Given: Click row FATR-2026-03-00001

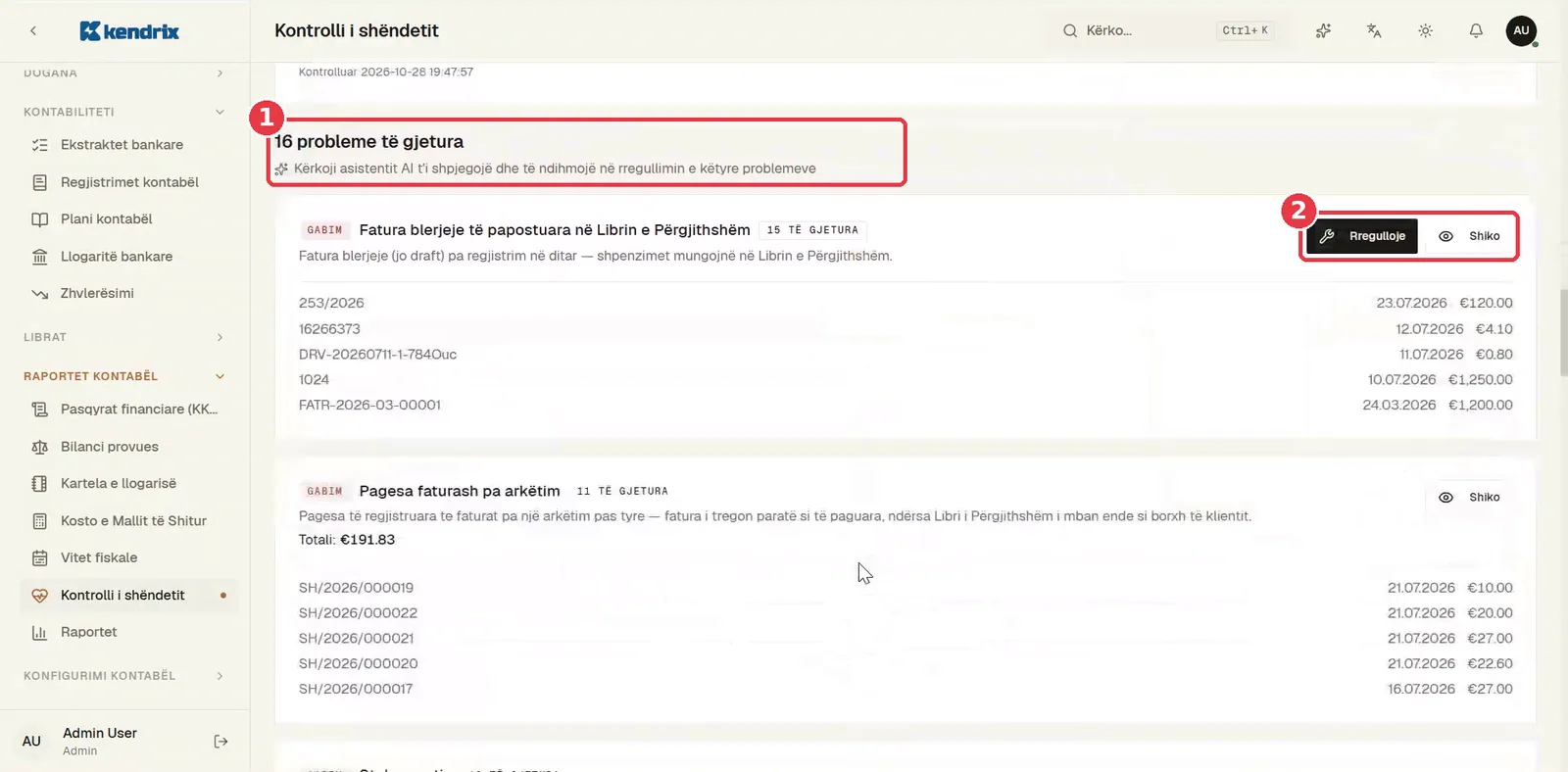Looking at the screenshot, I should pyautogui.click(x=906, y=405).
